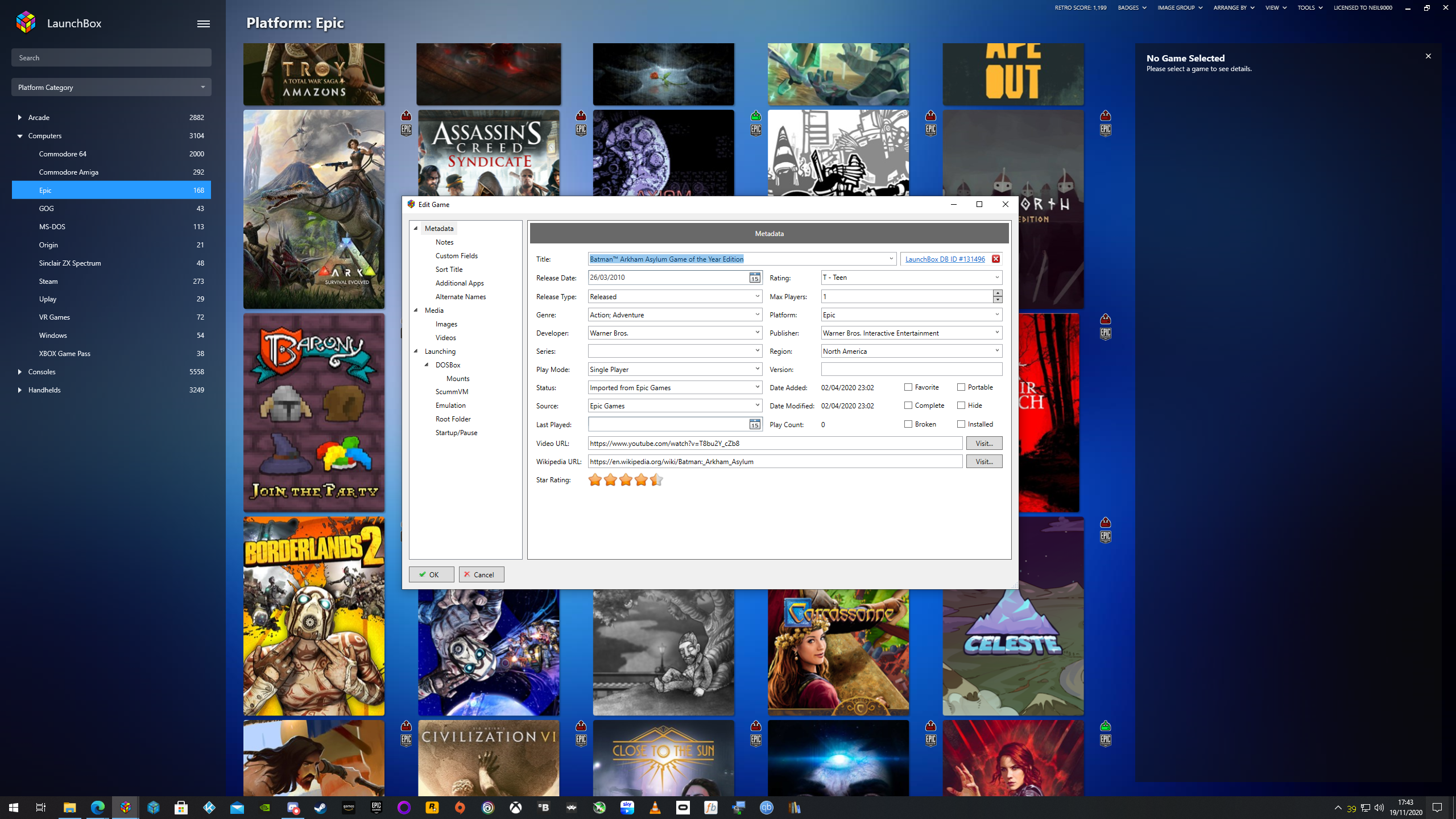The image size is (1456, 819).
Task: Visit the Wikipedia URL
Action: pos(984,461)
